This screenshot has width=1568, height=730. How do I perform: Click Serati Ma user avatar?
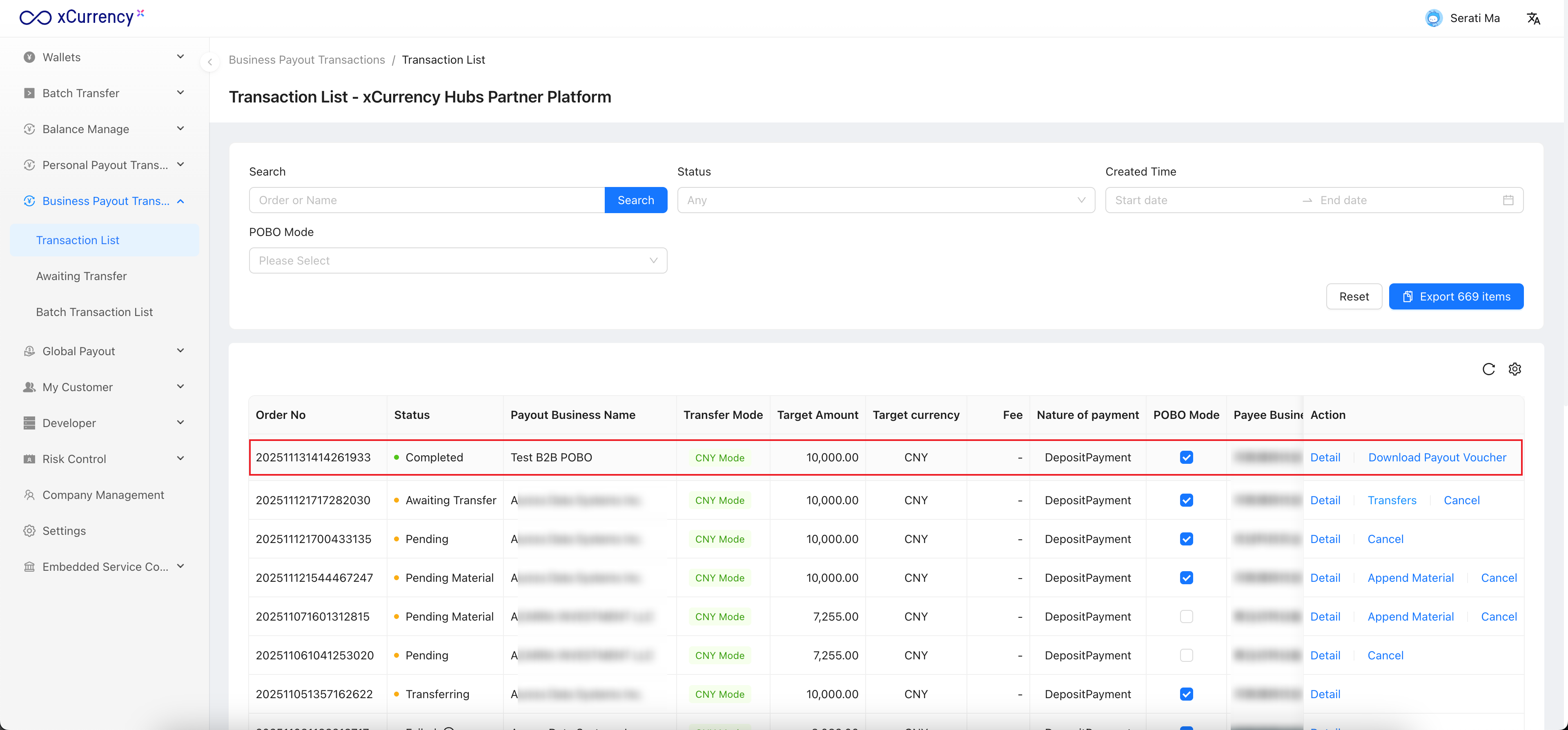(1434, 18)
